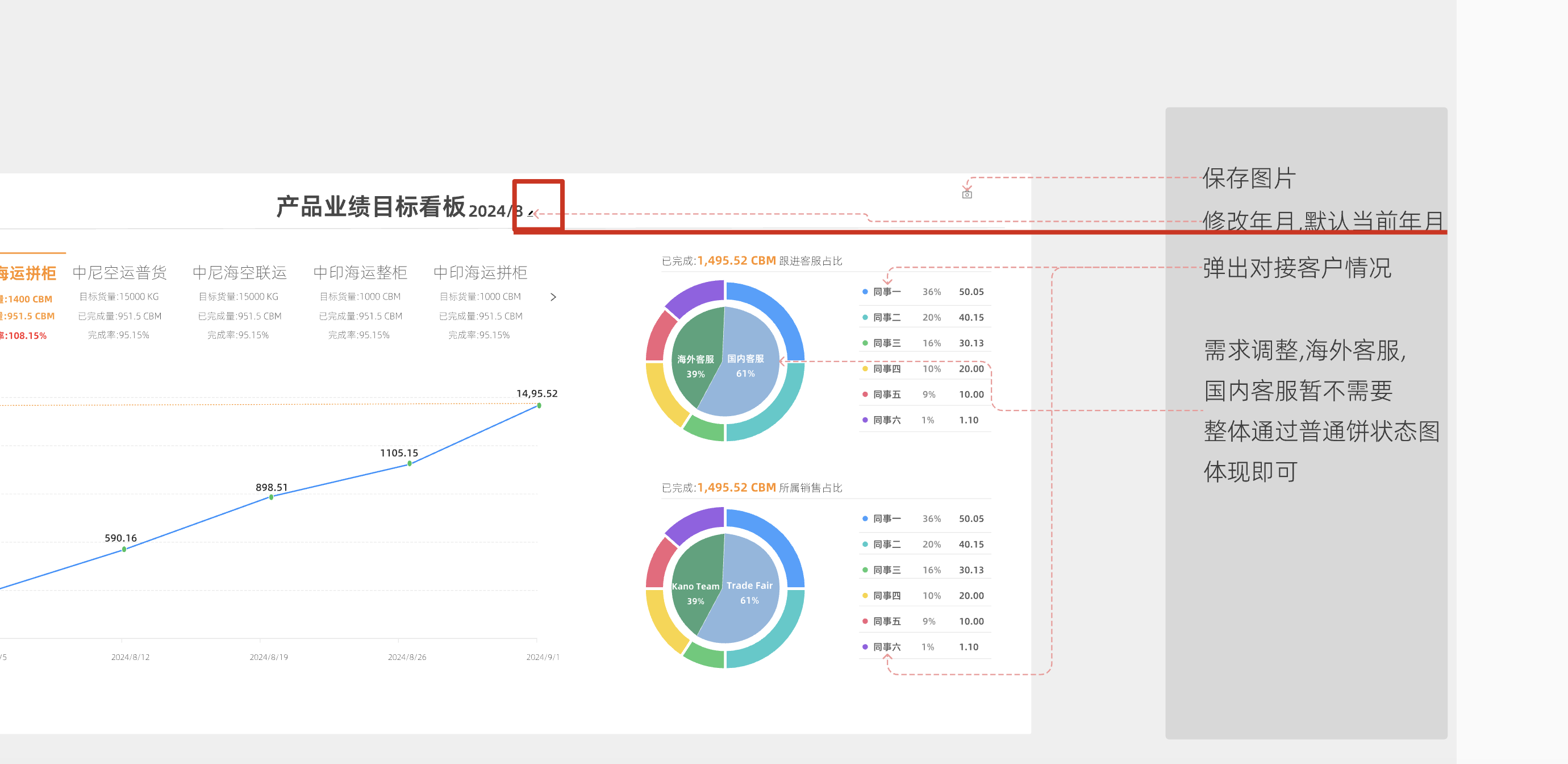
Task: Click the 14,95.52 data point on line chart
Action: pyautogui.click(x=539, y=405)
